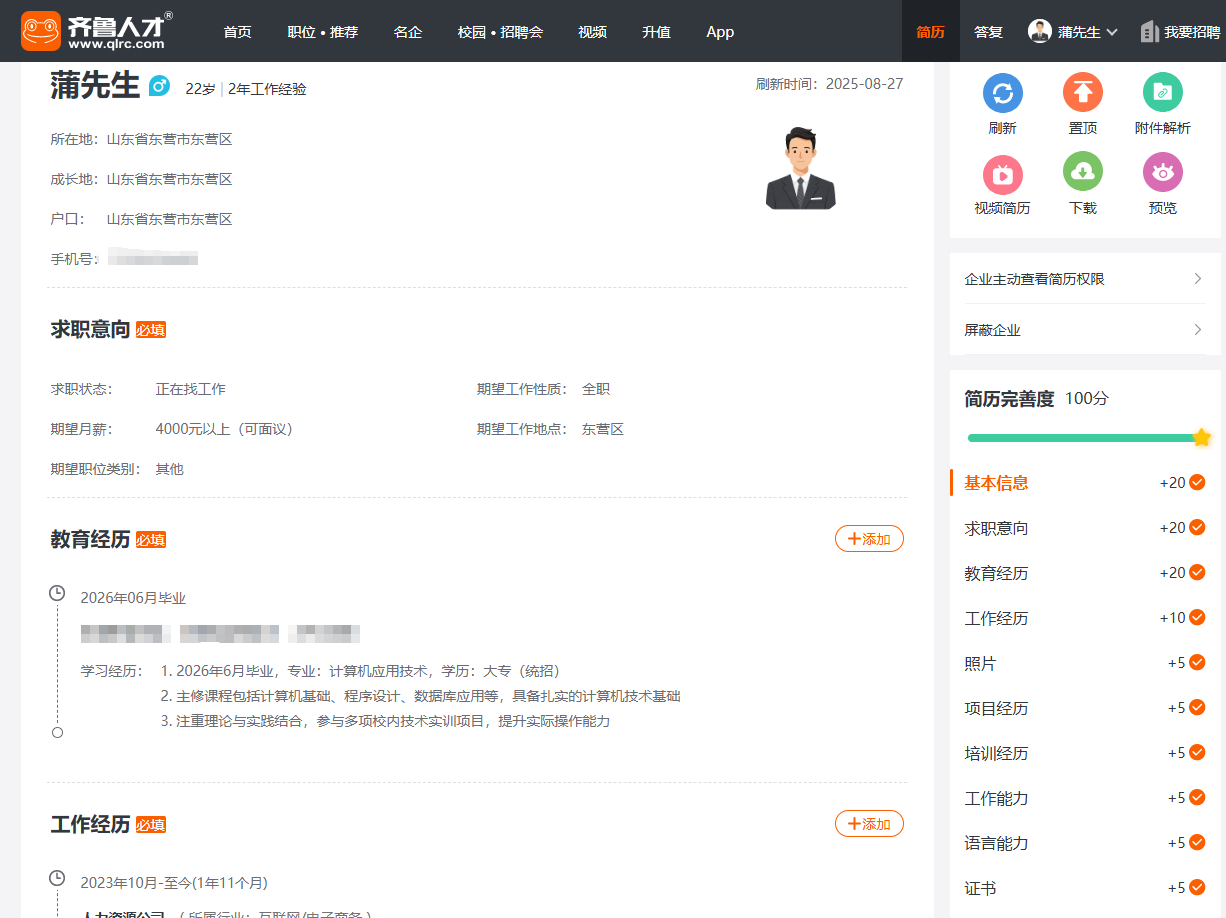Open the video resume (视频简历) icon
Viewport: 1226px width, 918px height.
point(1002,173)
